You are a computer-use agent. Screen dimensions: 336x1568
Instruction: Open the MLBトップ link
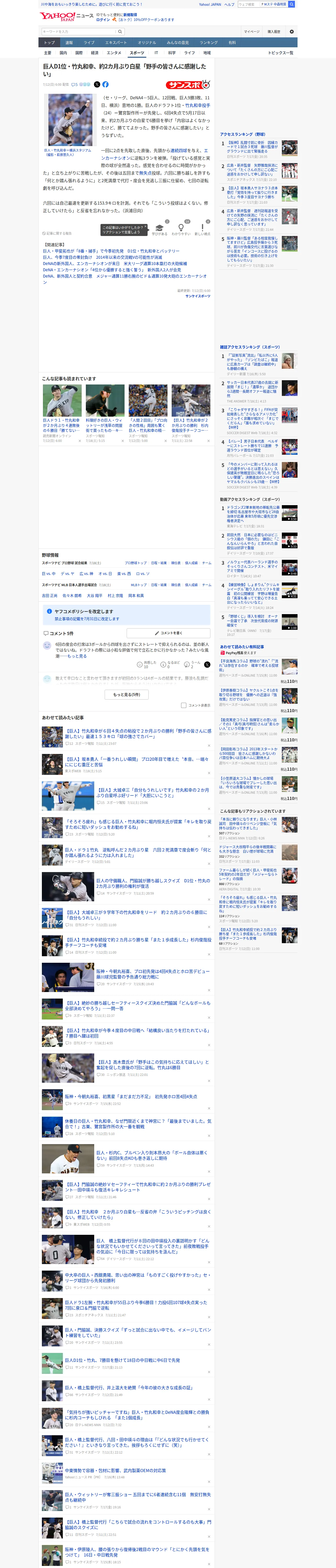(x=138, y=585)
